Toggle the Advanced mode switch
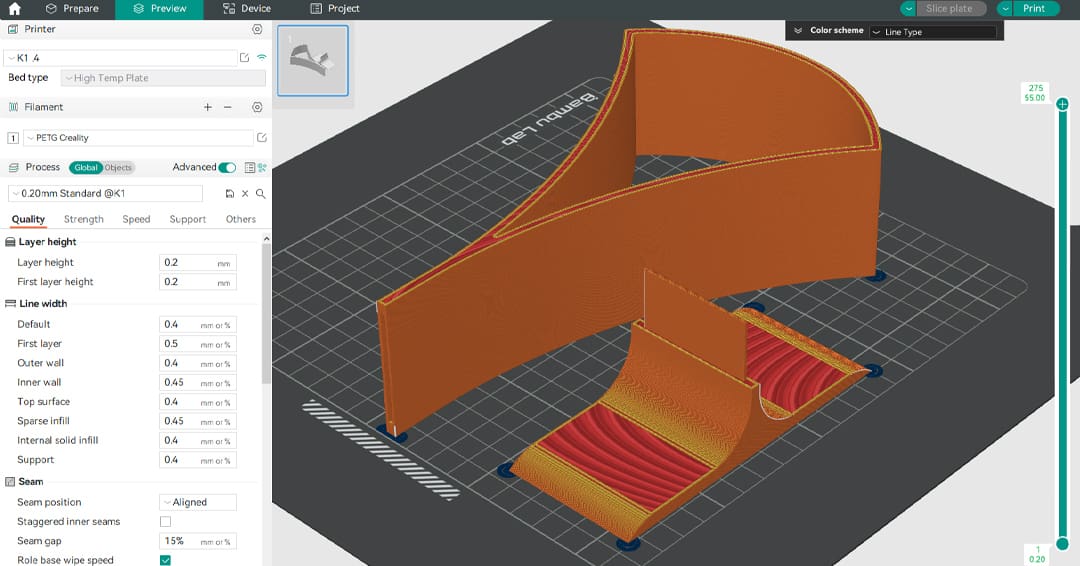The width and height of the screenshot is (1080, 566). [227, 168]
